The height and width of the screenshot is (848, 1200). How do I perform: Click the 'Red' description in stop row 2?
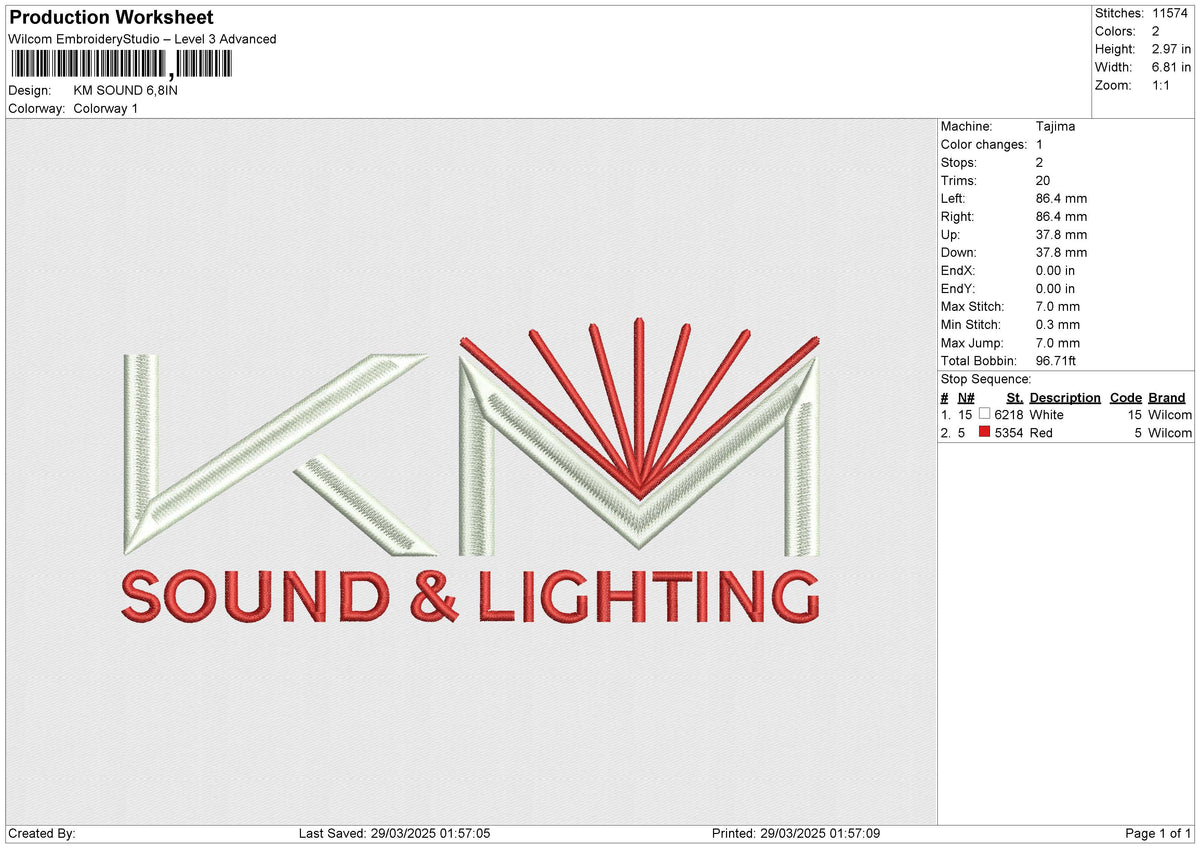(1041, 433)
